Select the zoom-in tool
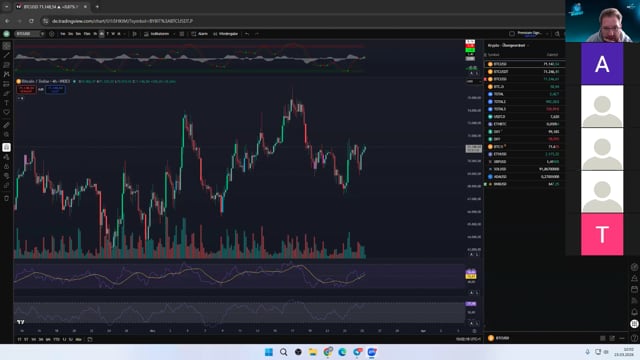The image size is (640, 360). click(7, 134)
